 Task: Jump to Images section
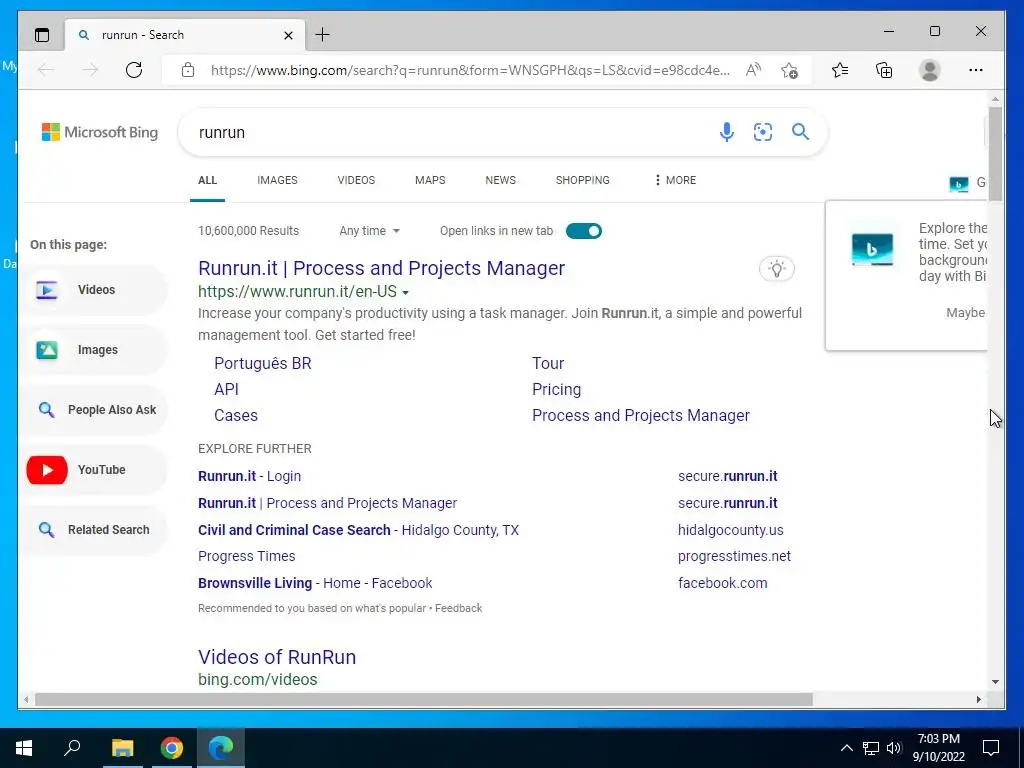pyautogui.click(x=93, y=350)
